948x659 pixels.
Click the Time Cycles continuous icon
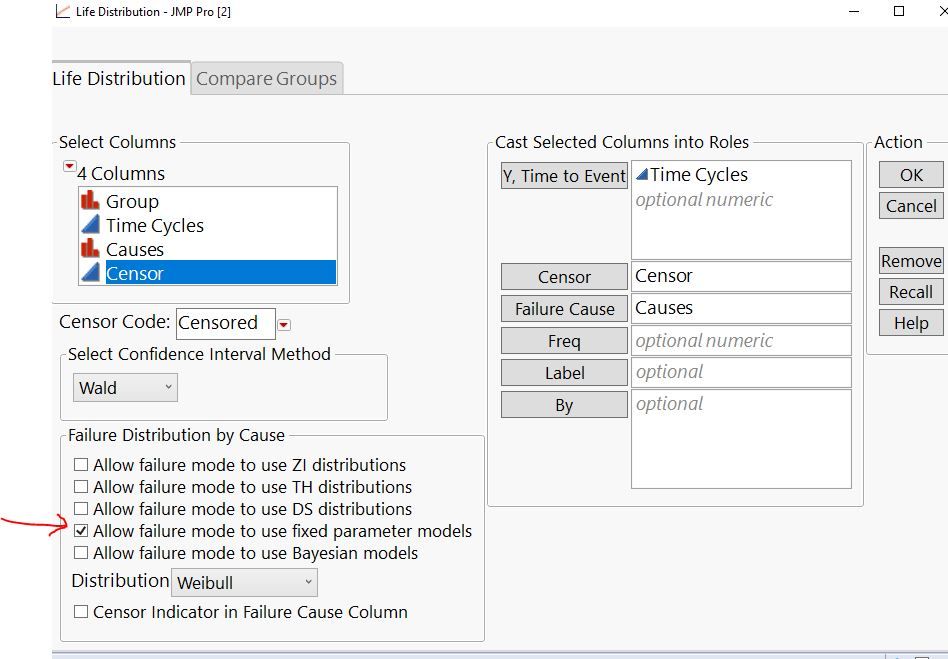coord(90,225)
